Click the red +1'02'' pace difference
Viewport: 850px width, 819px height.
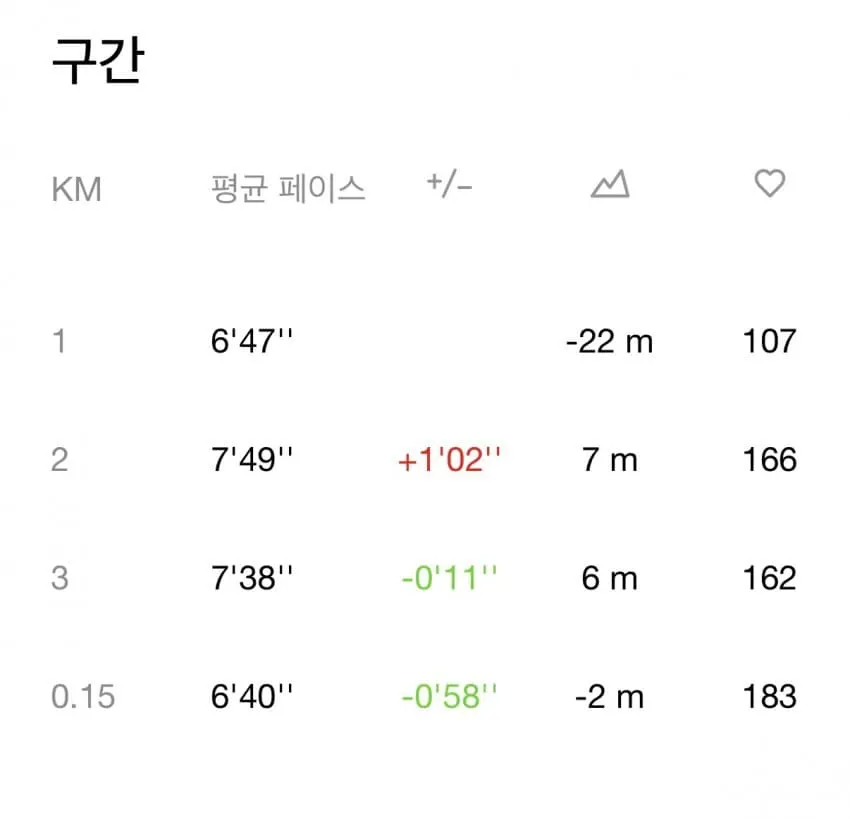click(449, 460)
